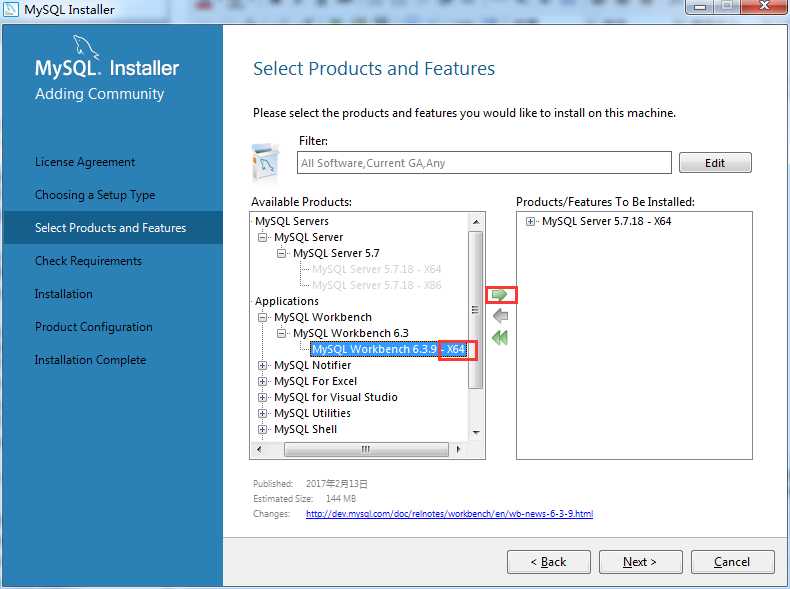Add selected product with green right arrow
The image size is (790, 589).
[x=500, y=295]
